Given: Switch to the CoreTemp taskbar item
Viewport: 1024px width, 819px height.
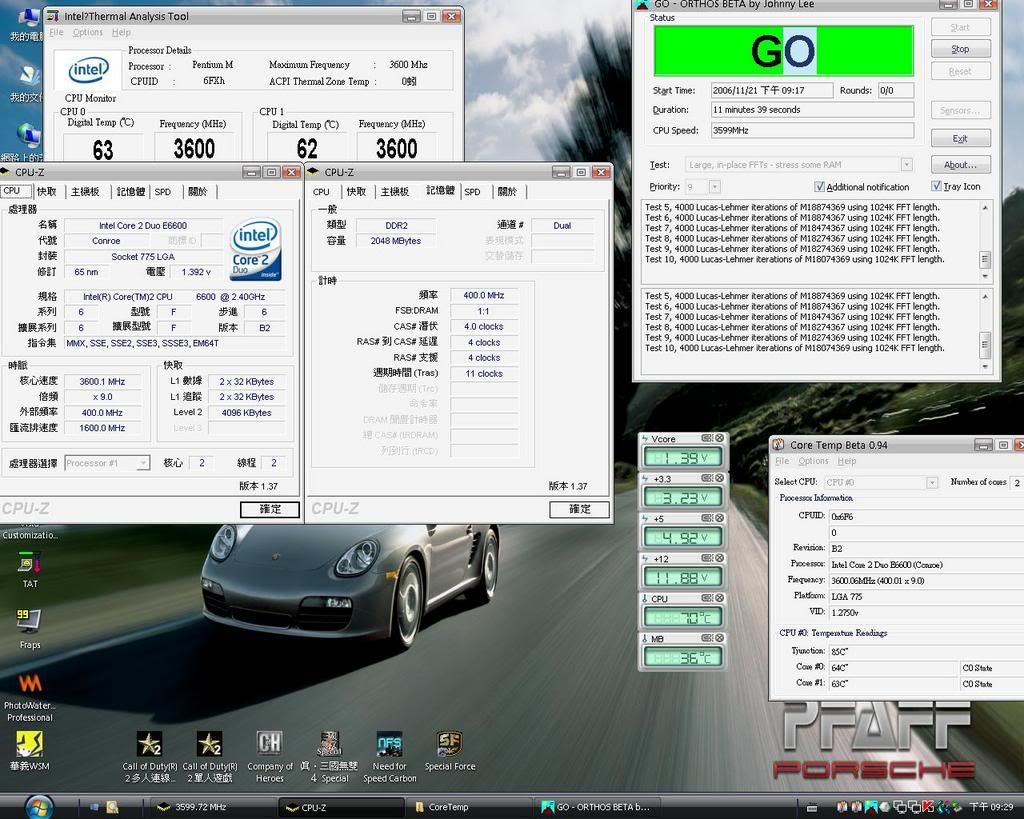Looking at the screenshot, I should pyautogui.click(x=469, y=807).
